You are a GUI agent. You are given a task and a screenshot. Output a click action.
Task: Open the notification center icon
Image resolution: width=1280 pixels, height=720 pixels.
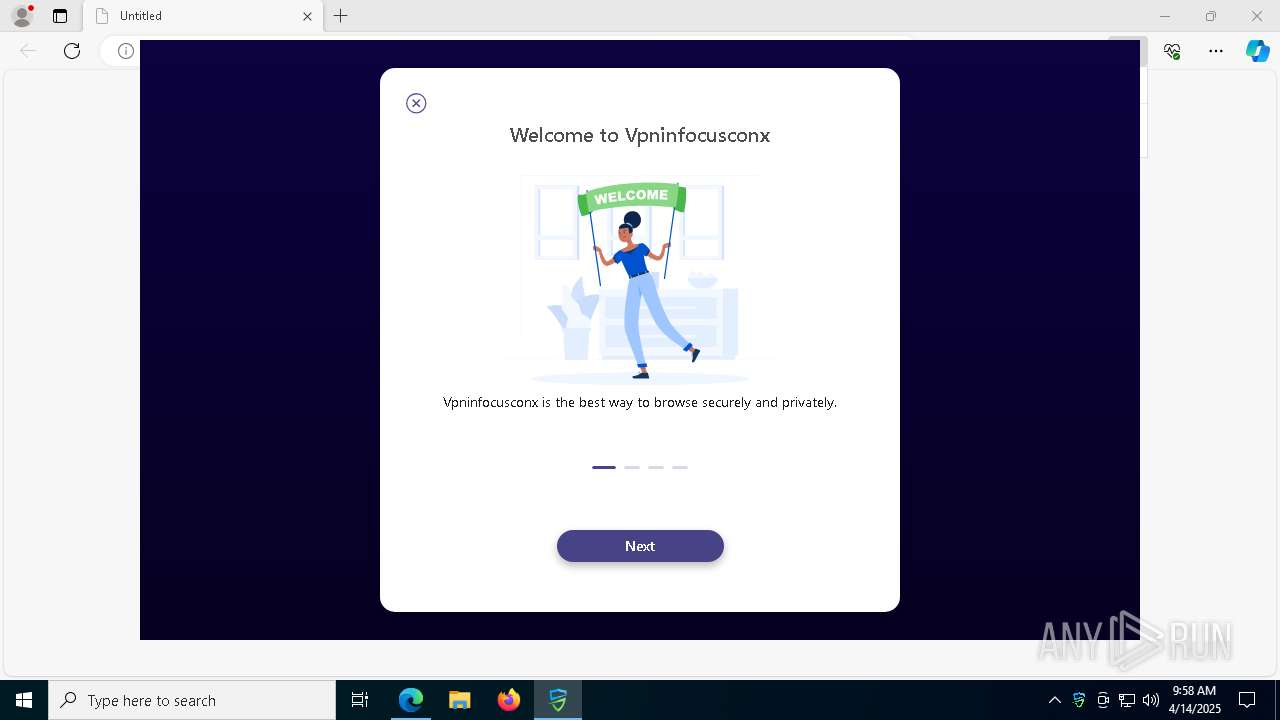[x=1247, y=700]
